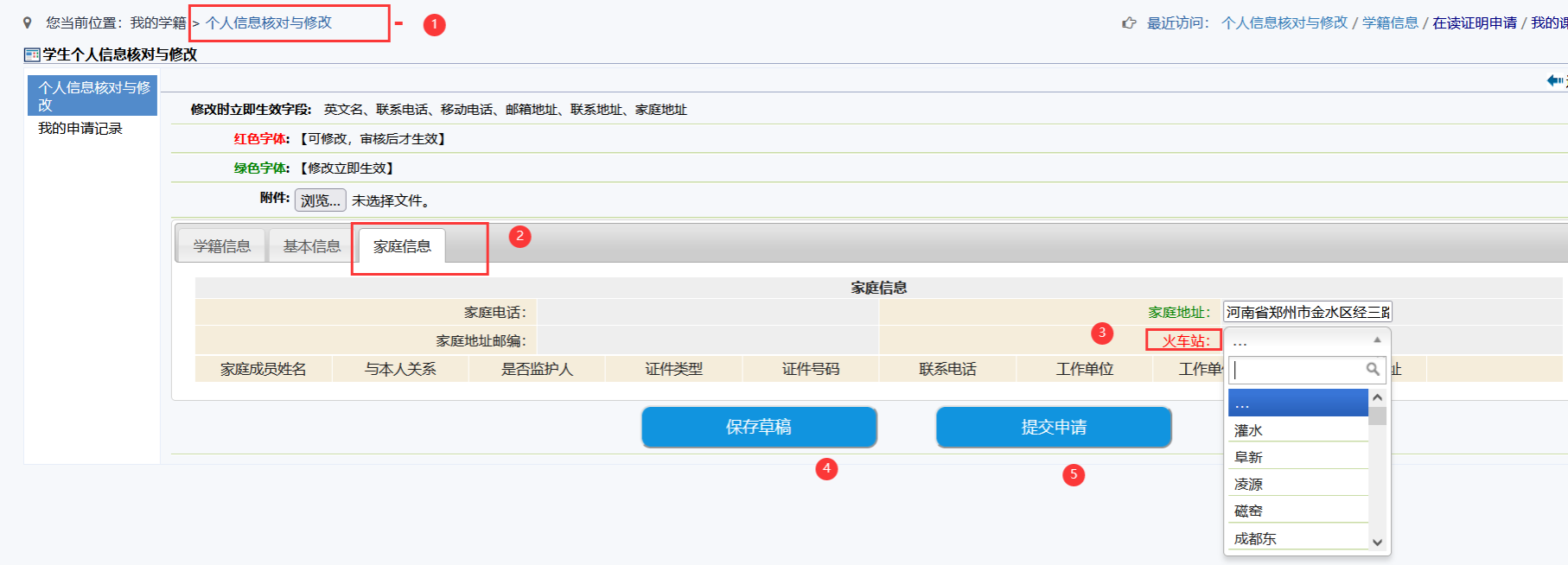Click 浏览... to choose an attachment file

pos(320,200)
